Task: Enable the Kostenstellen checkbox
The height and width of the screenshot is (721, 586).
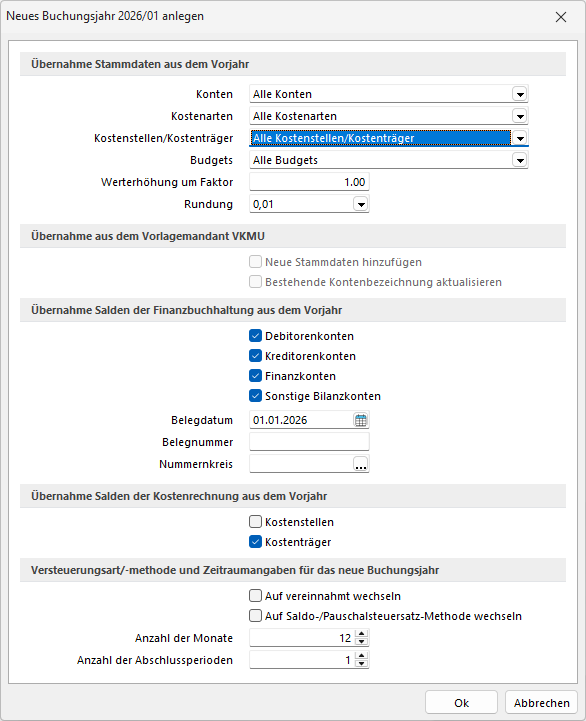Action: point(255,521)
